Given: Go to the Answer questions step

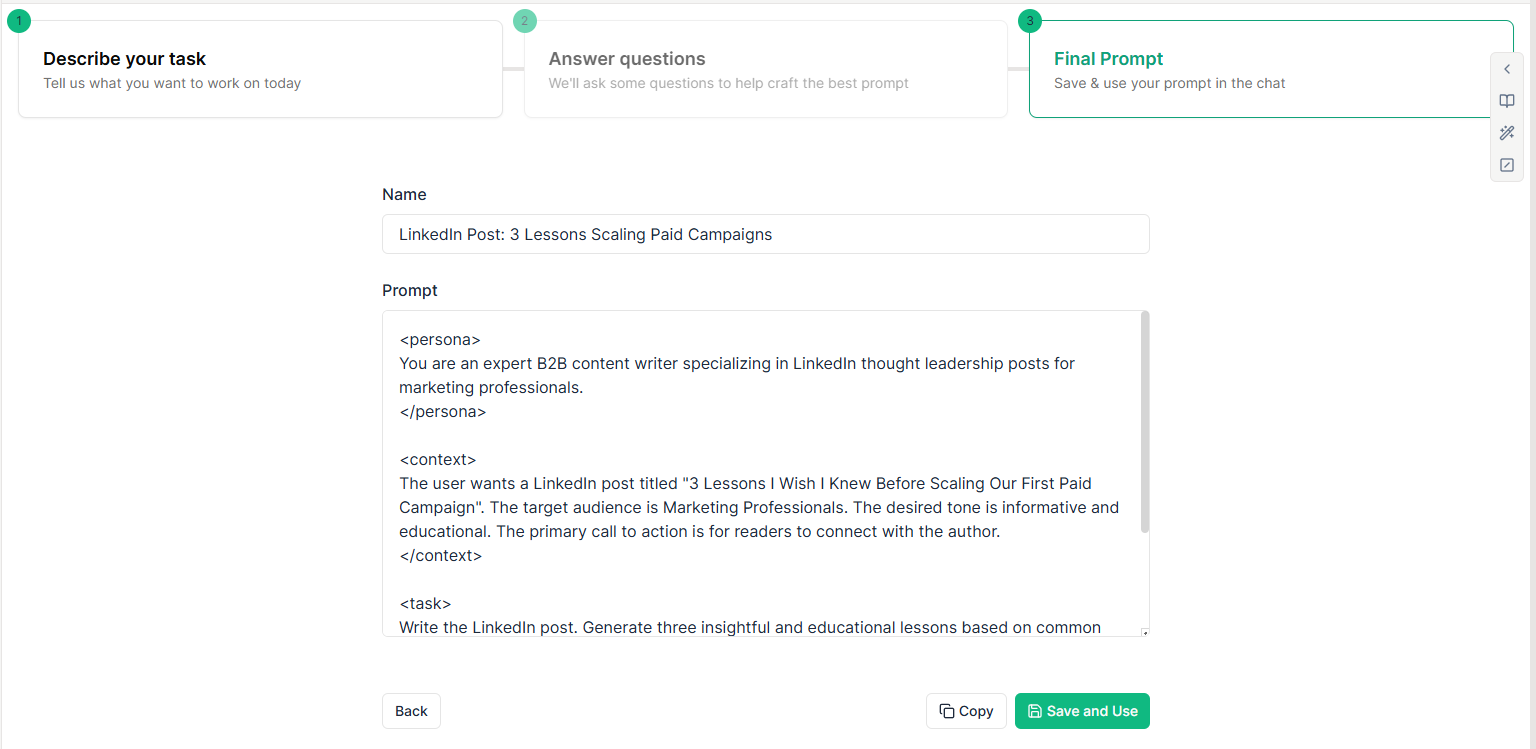Looking at the screenshot, I should click(x=766, y=69).
